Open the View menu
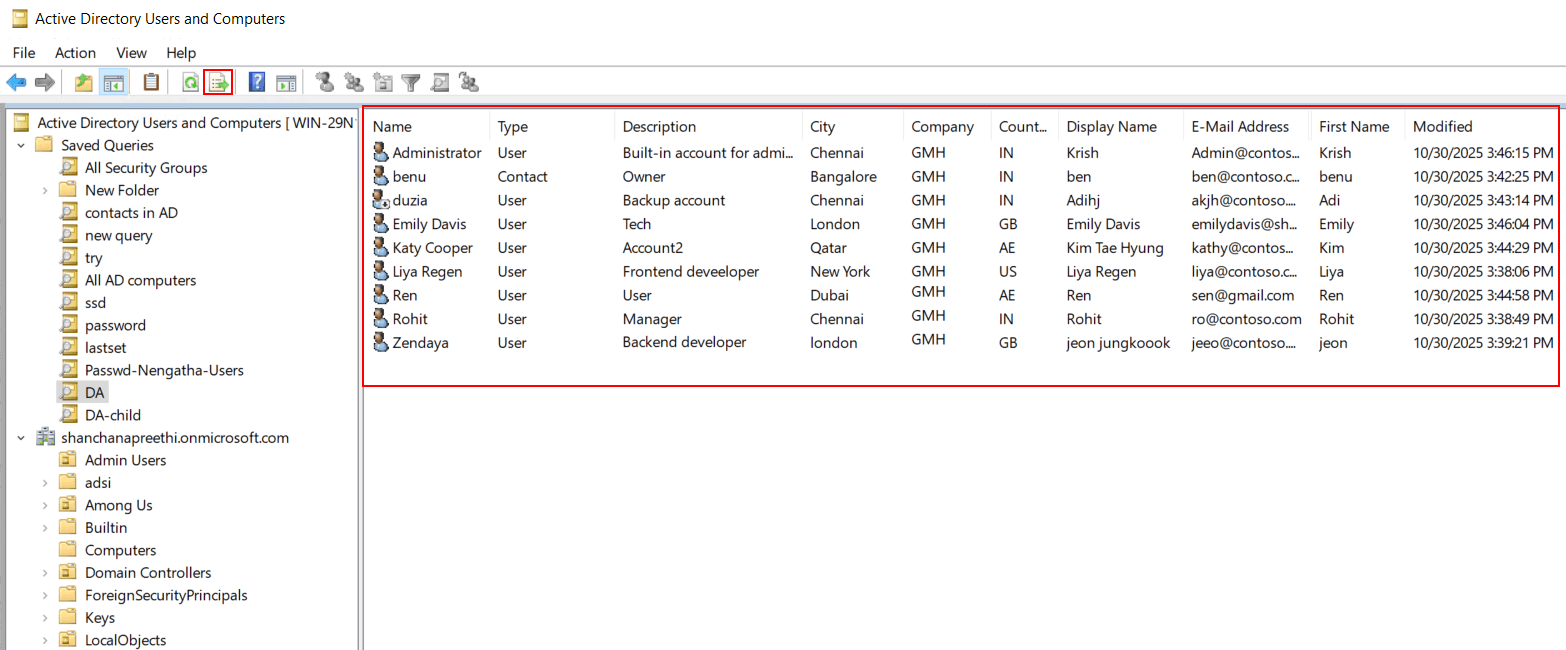1566x650 pixels. pyautogui.click(x=131, y=52)
